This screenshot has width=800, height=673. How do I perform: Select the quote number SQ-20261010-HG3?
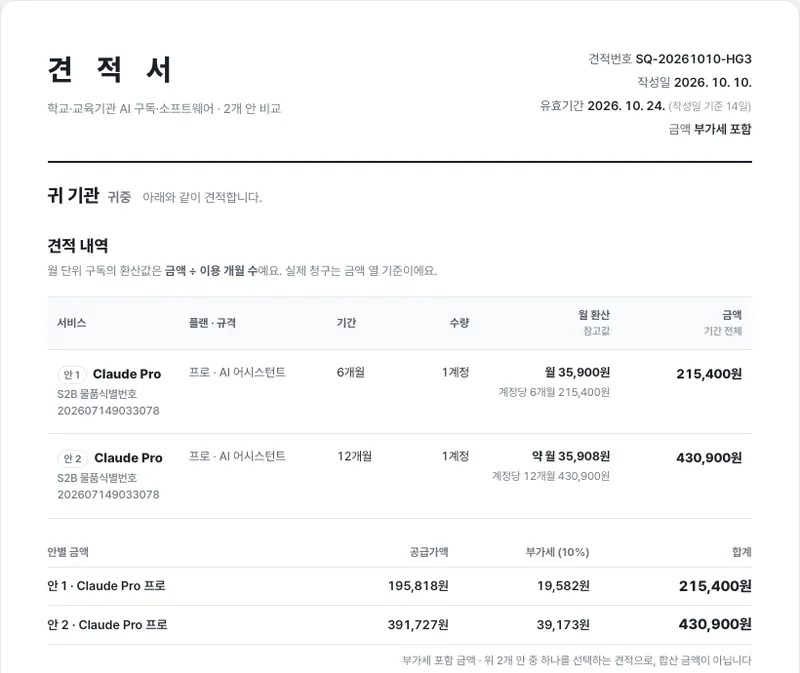[x=693, y=59]
